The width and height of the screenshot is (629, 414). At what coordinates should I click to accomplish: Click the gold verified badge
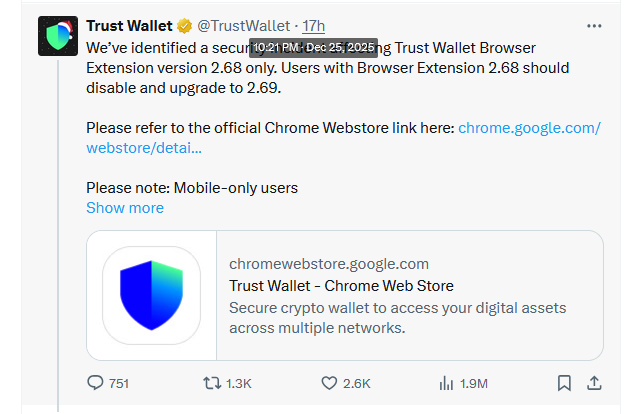pyautogui.click(x=184, y=25)
